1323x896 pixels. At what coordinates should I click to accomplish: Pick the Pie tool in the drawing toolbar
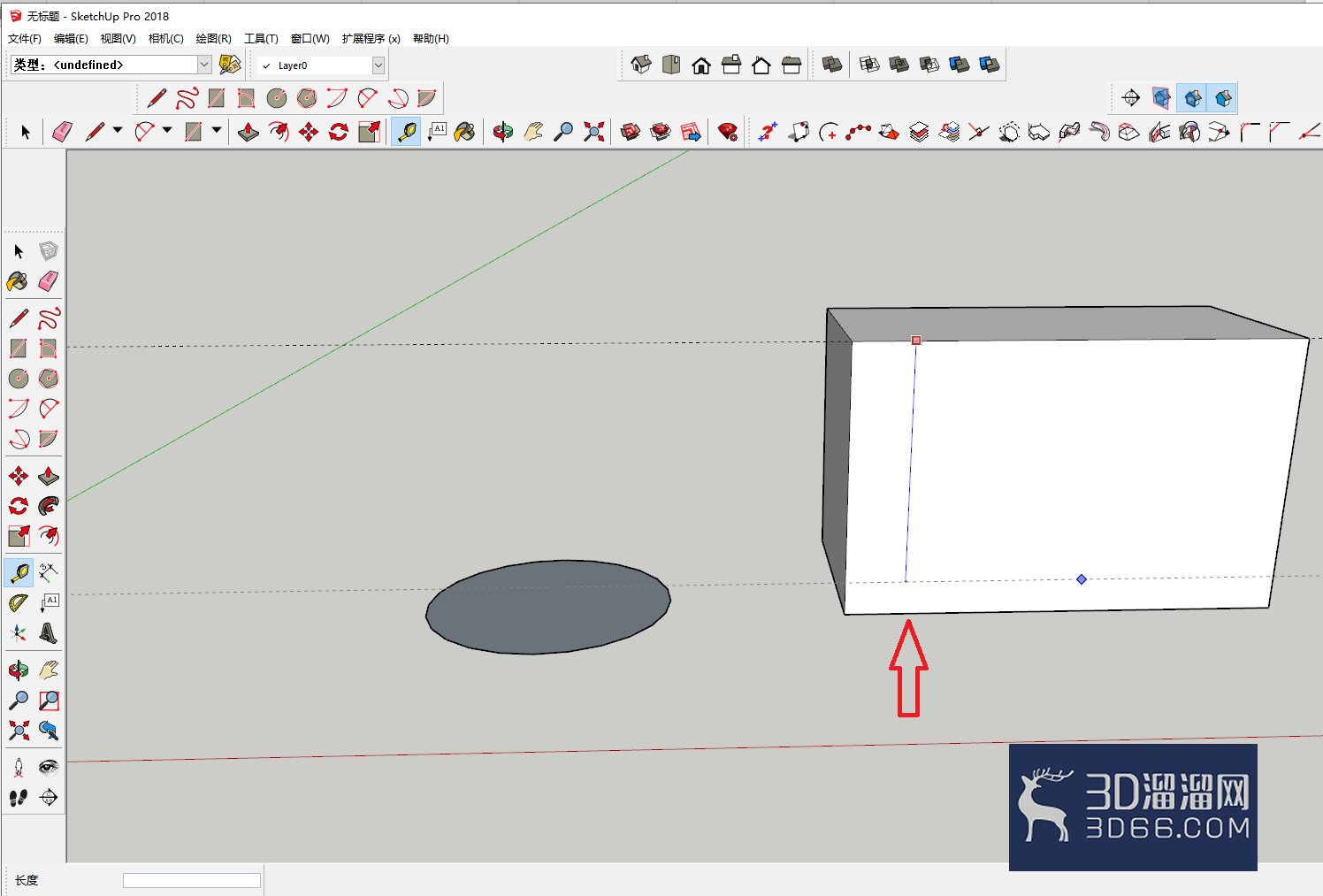pyautogui.click(x=427, y=97)
